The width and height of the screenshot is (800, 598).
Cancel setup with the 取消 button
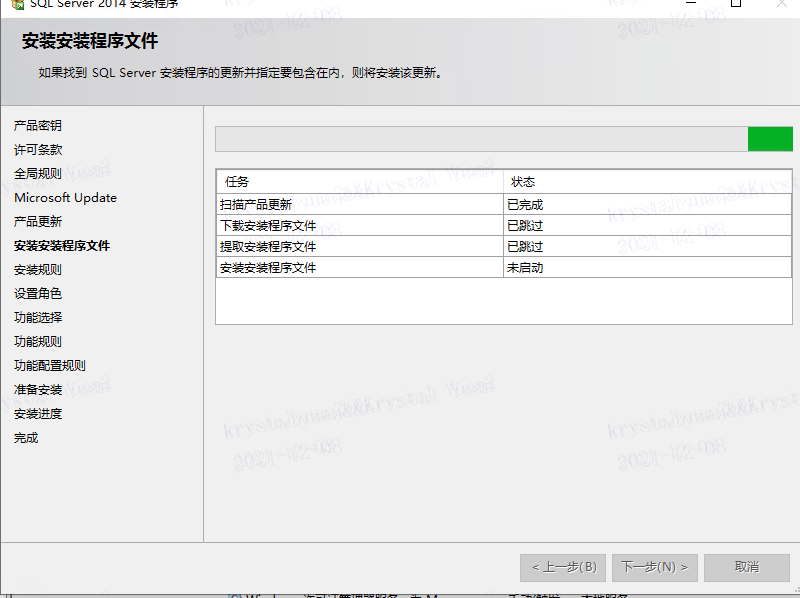pos(747,567)
